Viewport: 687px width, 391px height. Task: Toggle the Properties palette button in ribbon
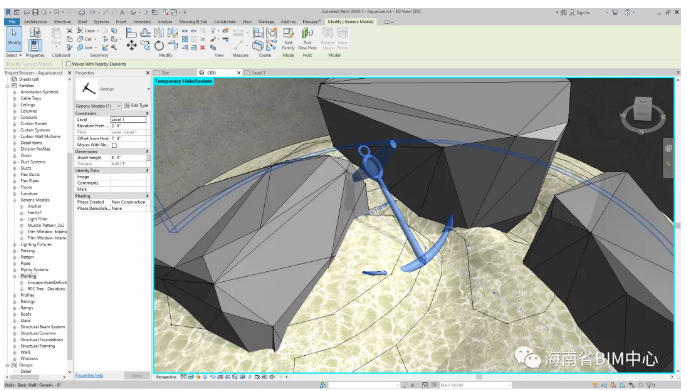point(35,45)
